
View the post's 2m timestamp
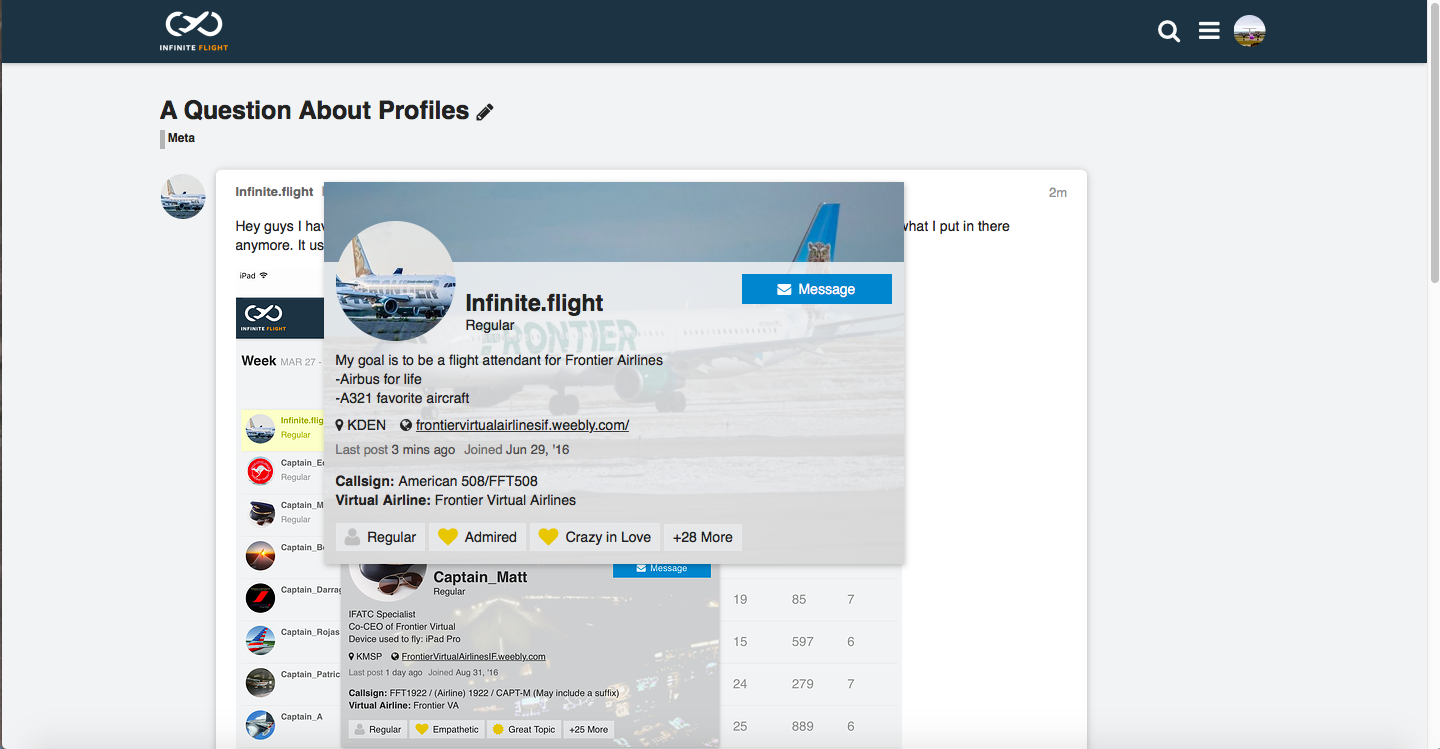pos(1058,192)
